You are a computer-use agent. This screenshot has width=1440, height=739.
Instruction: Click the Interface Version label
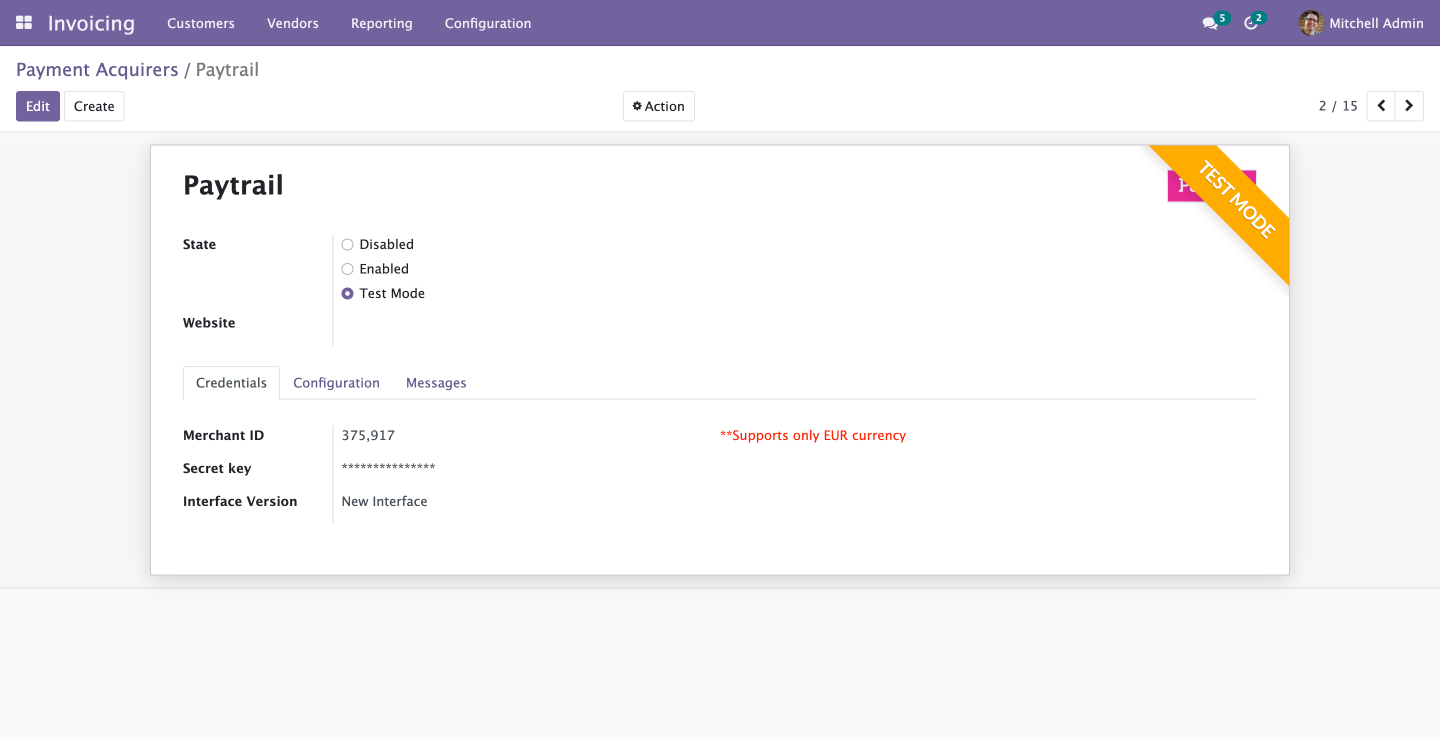pyautogui.click(x=240, y=502)
